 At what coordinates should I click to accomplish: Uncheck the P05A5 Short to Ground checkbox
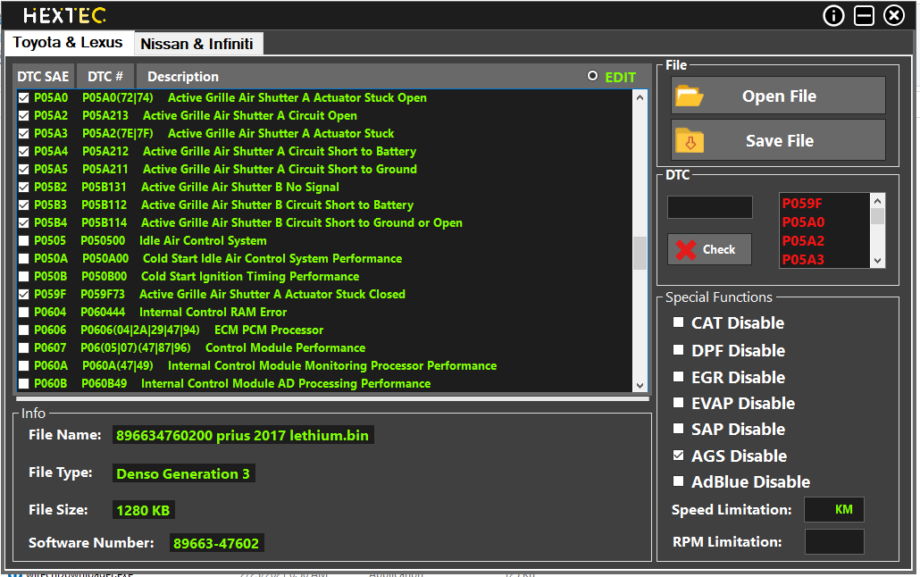pyautogui.click(x=23, y=170)
